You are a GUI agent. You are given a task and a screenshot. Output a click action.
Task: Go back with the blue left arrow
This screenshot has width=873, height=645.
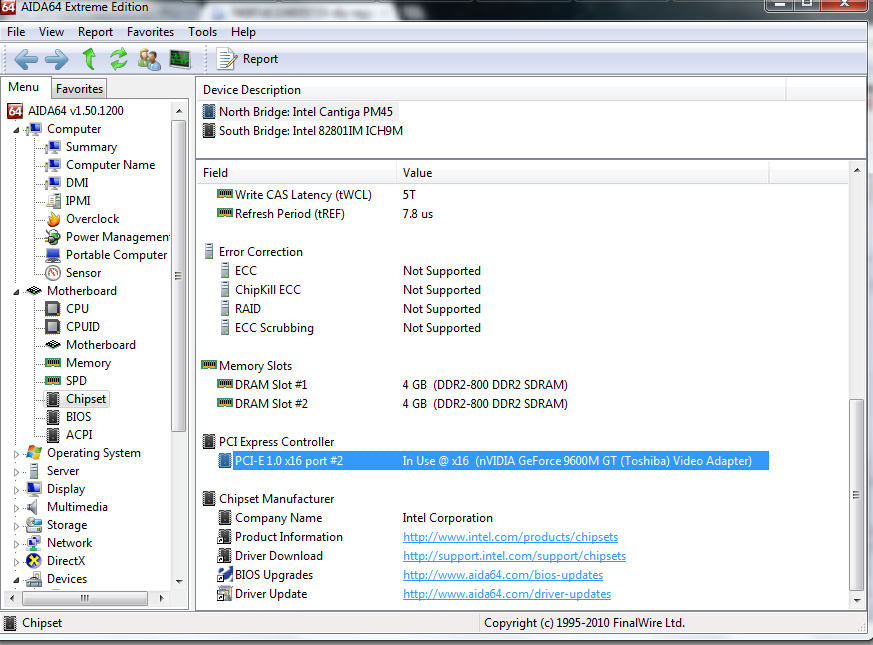tap(26, 59)
